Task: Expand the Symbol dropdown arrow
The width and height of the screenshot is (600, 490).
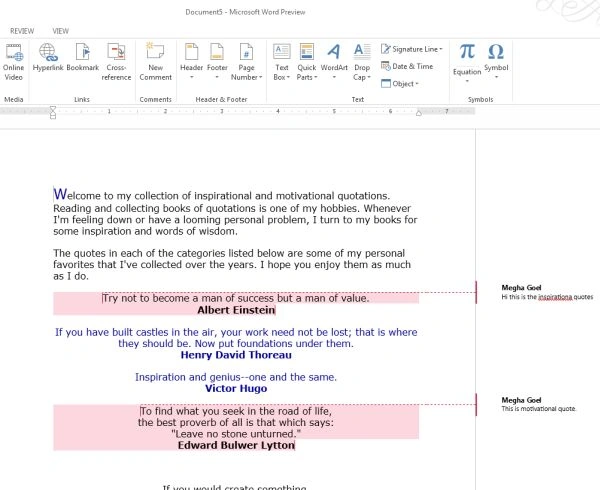Action: click(x=496, y=77)
